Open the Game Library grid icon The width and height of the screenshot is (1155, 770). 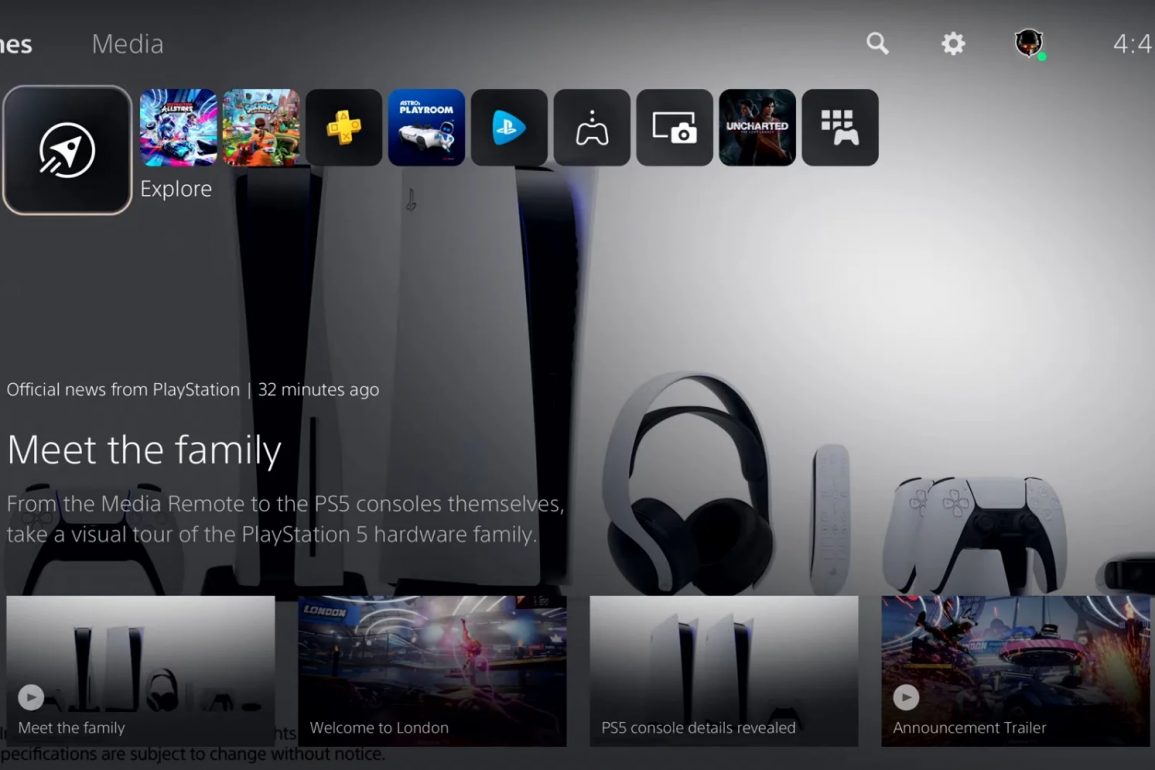point(840,127)
